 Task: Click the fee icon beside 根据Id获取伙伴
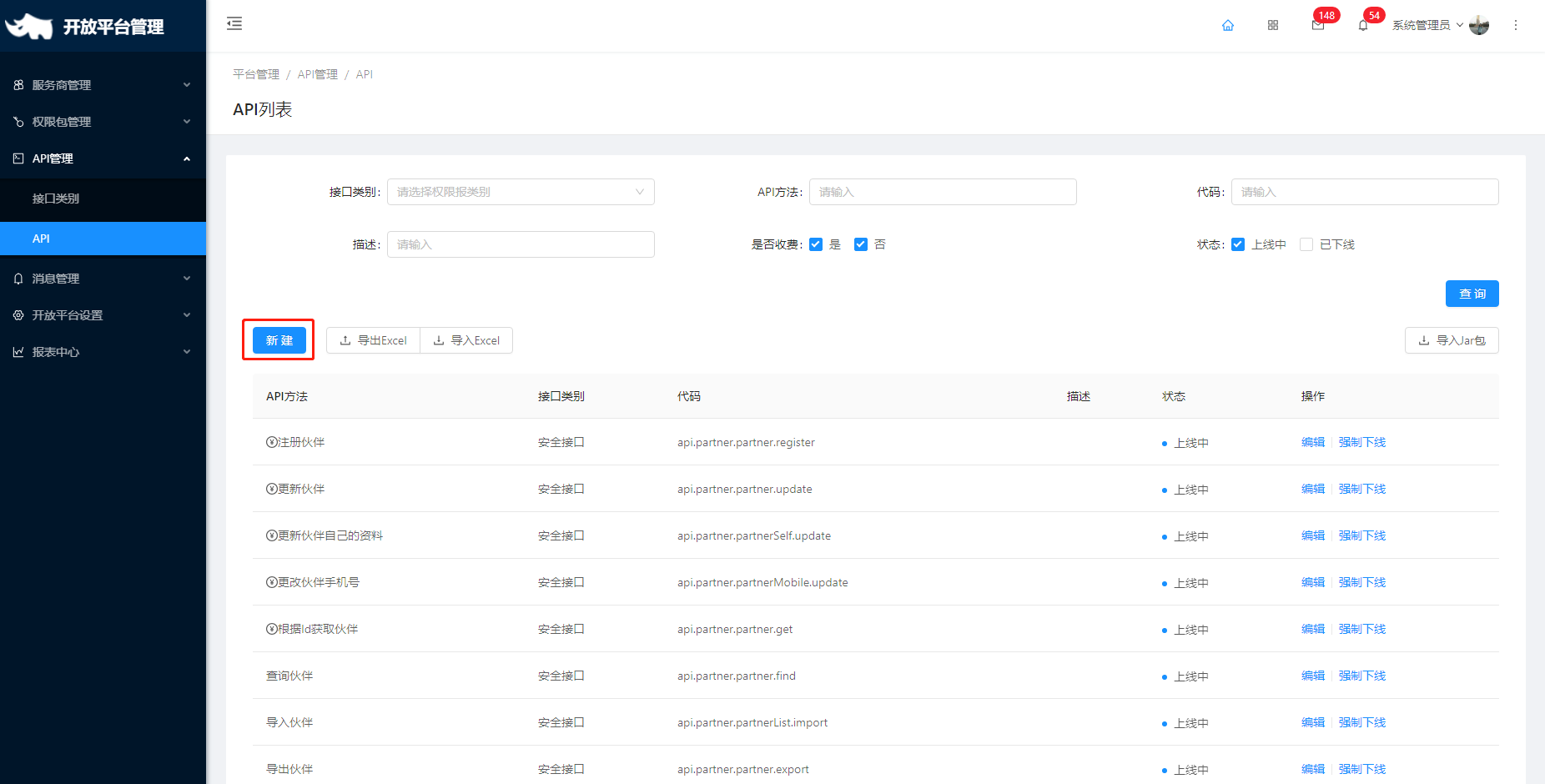click(272, 629)
